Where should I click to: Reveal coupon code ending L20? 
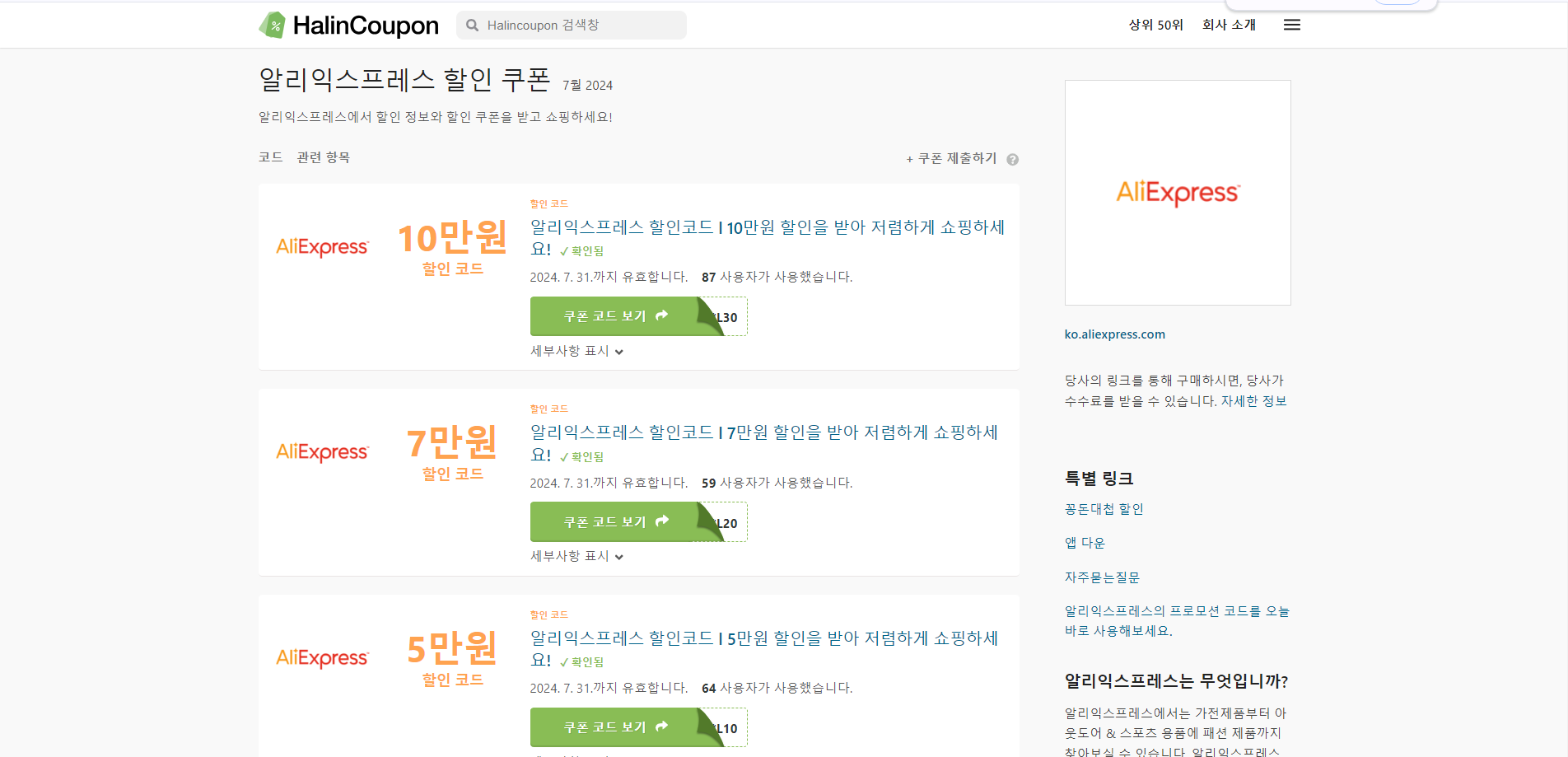tap(638, 522)
